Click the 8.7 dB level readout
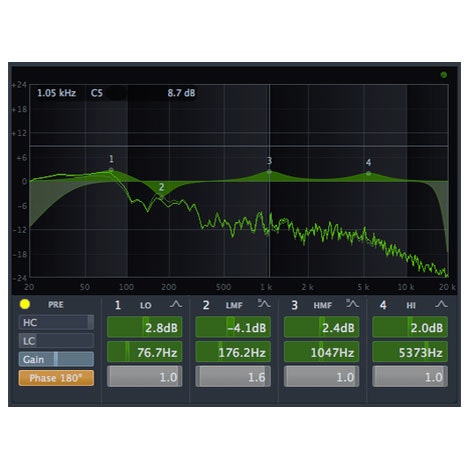 pos(181,93)
